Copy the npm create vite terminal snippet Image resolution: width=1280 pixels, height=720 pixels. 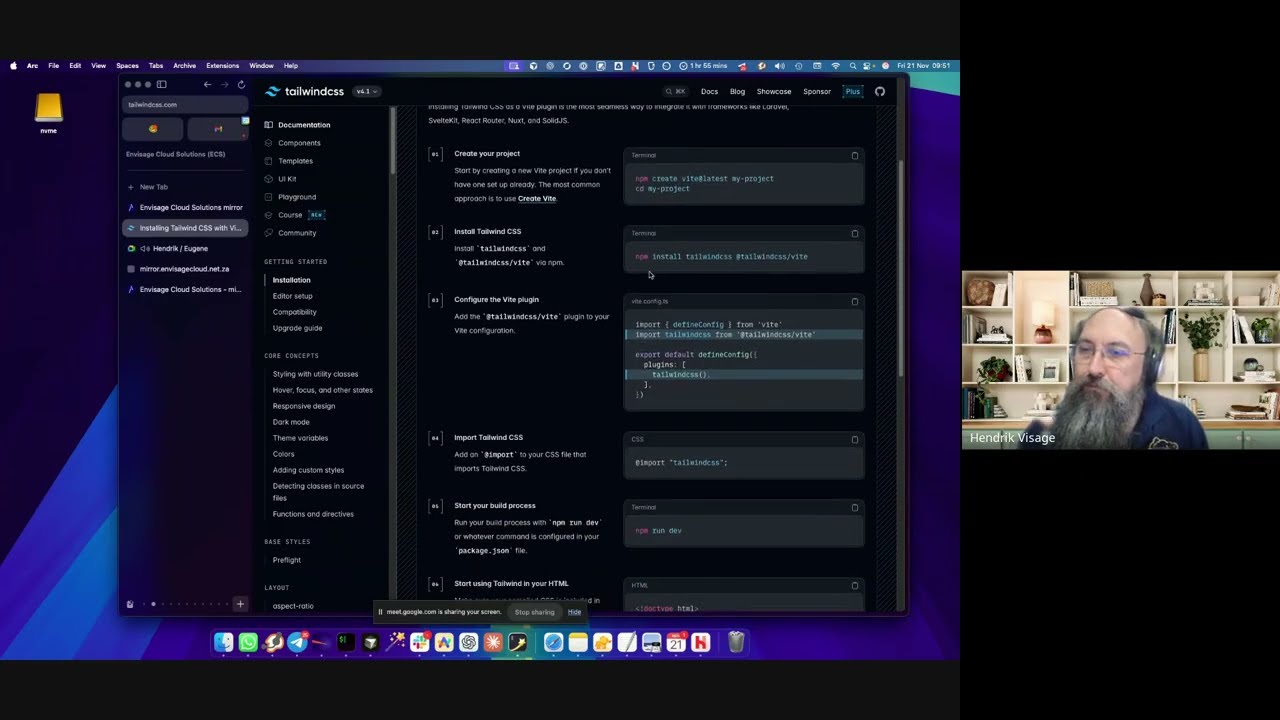tap(855, 155)
